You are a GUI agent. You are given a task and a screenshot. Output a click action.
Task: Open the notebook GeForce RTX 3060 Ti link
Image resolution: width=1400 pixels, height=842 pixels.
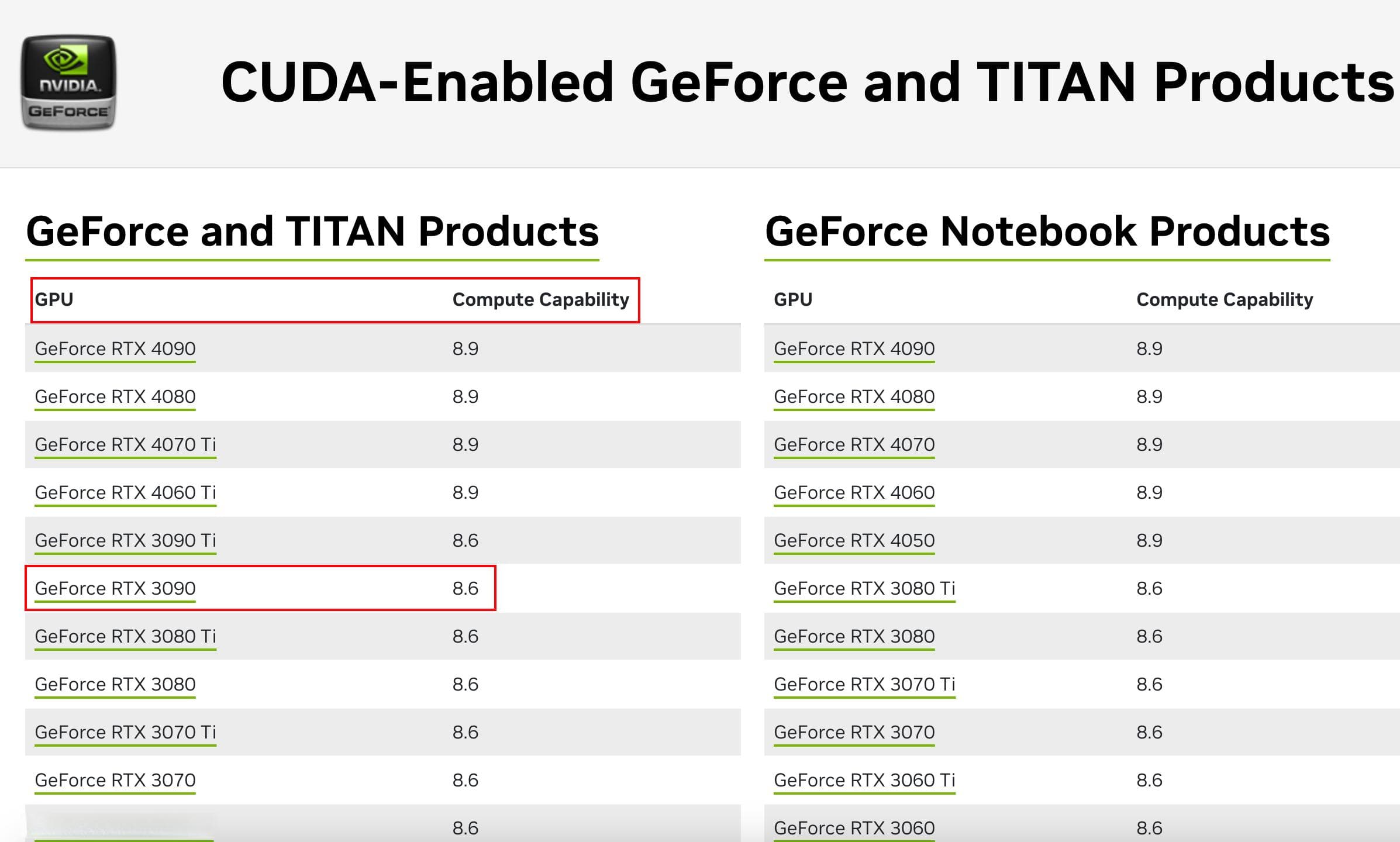point(864,780)
